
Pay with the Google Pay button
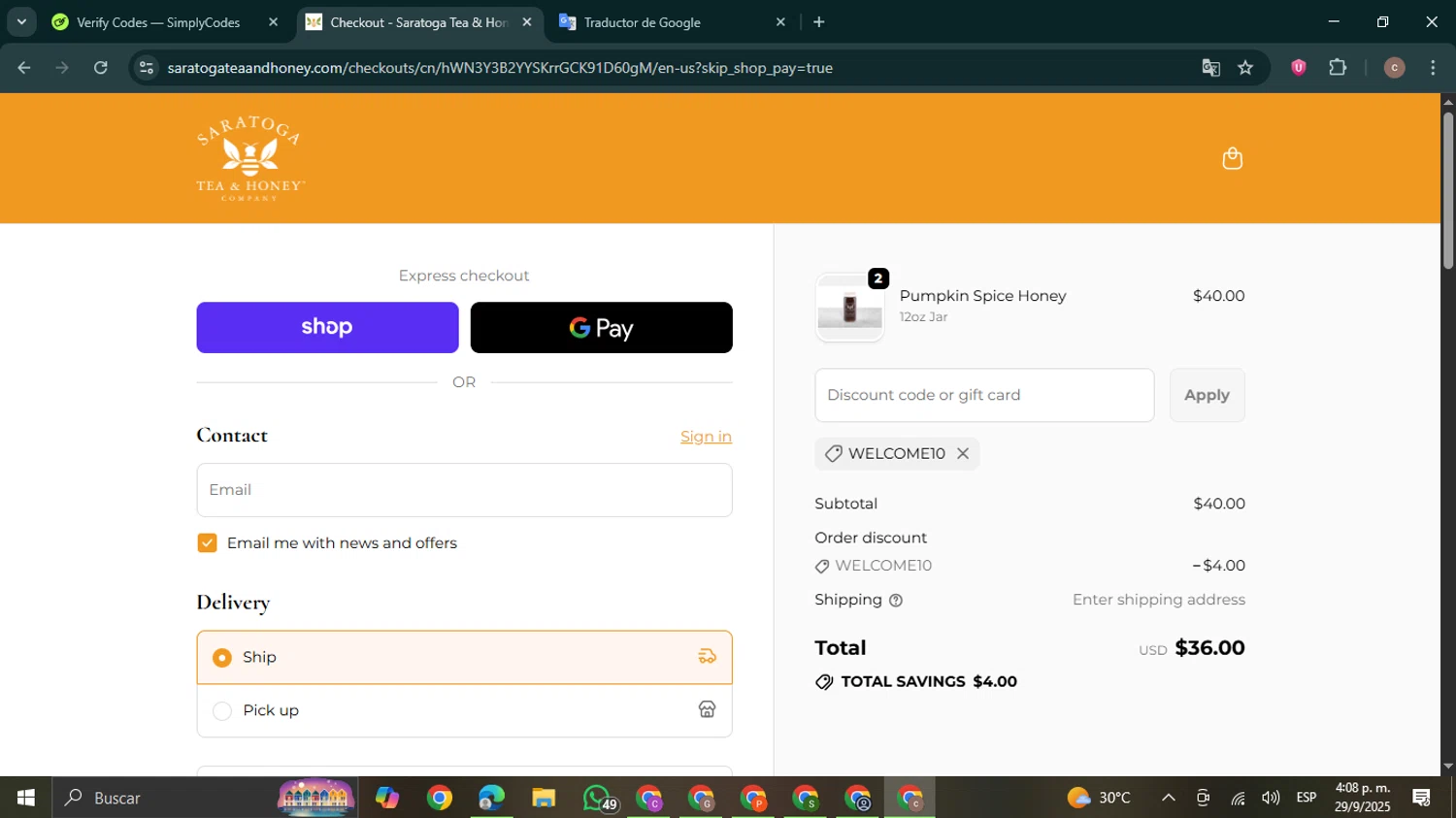pos(601,327)
